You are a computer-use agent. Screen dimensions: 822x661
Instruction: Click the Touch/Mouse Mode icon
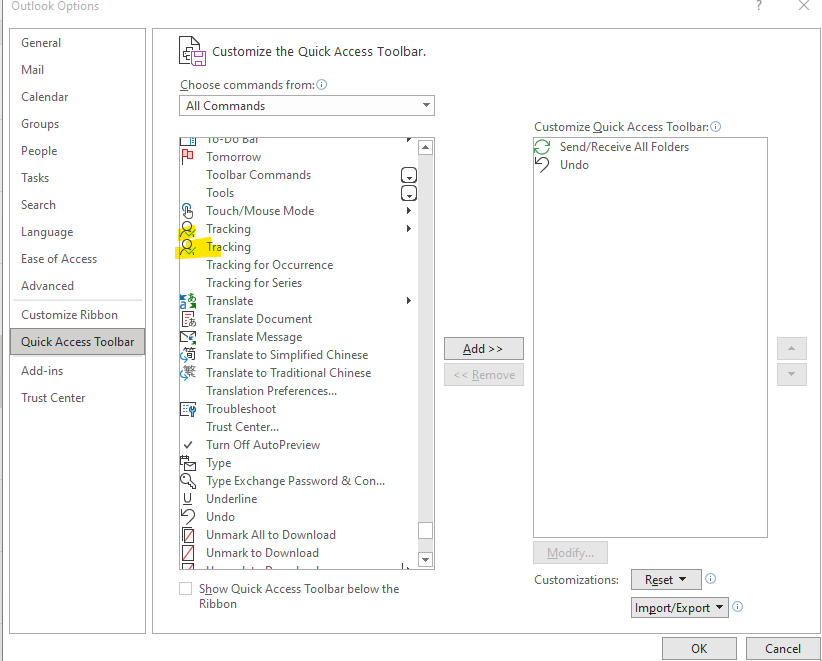pyautogui.click(x=190, y=211)
